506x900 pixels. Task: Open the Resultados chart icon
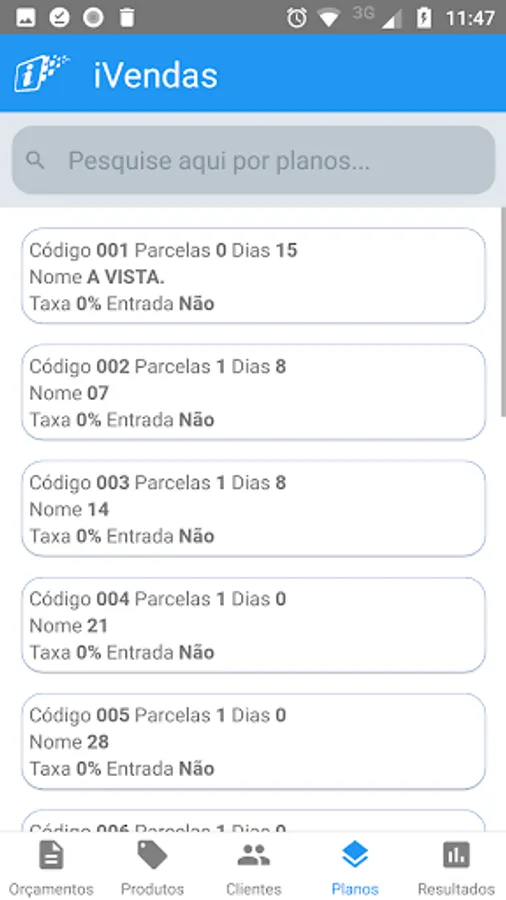pos(456,855)
